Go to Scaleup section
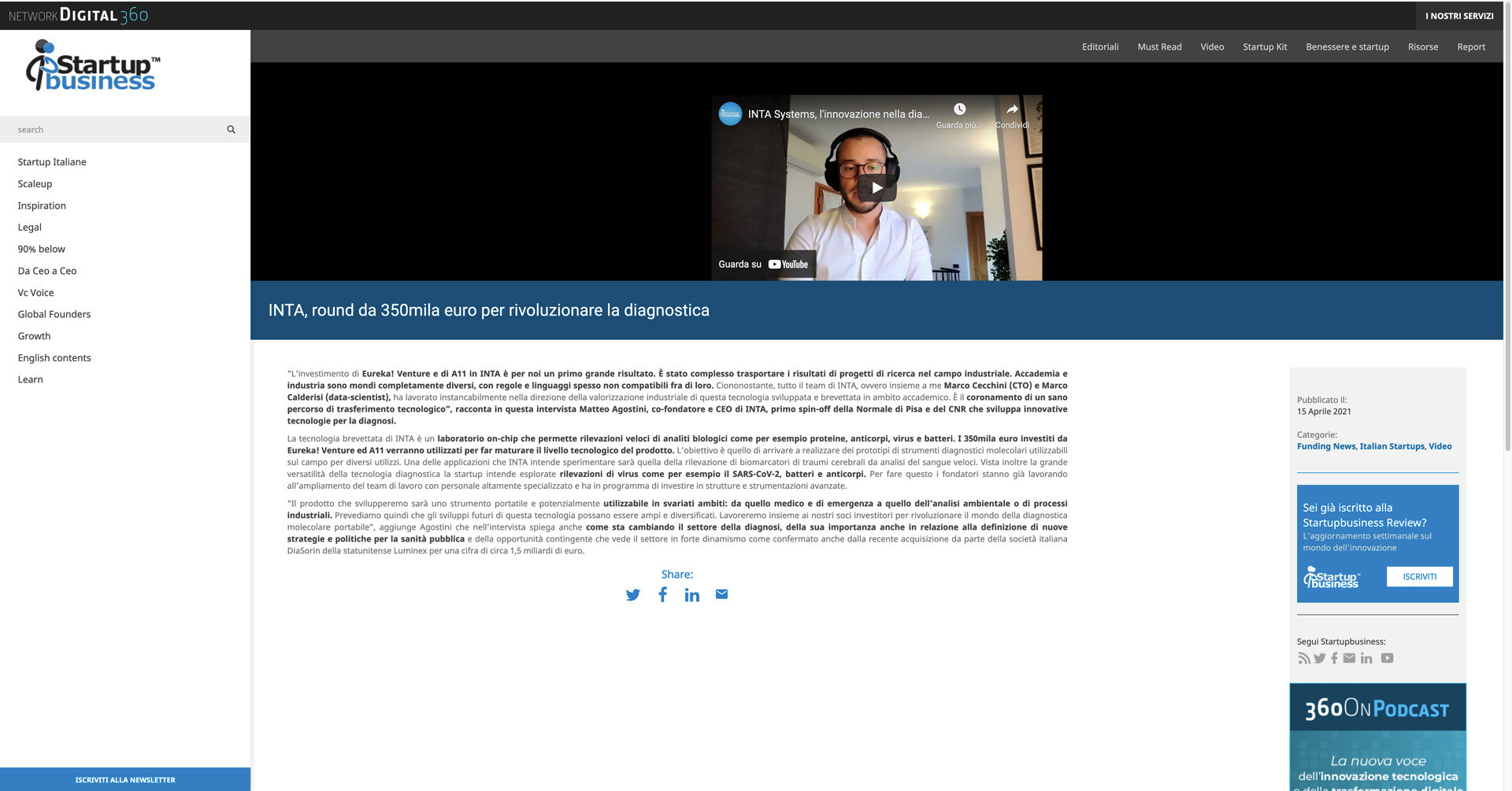The height and width of the screenshot is (791, 1512). point(35,183)
